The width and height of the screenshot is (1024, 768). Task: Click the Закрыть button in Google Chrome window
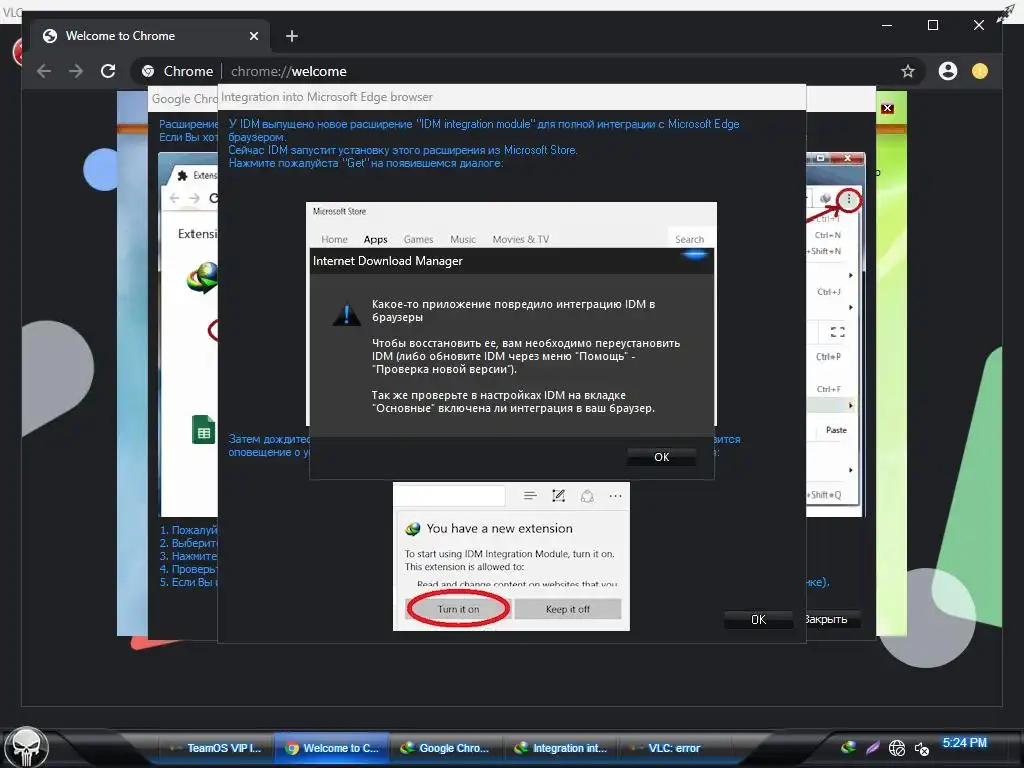tap(827, 619)
